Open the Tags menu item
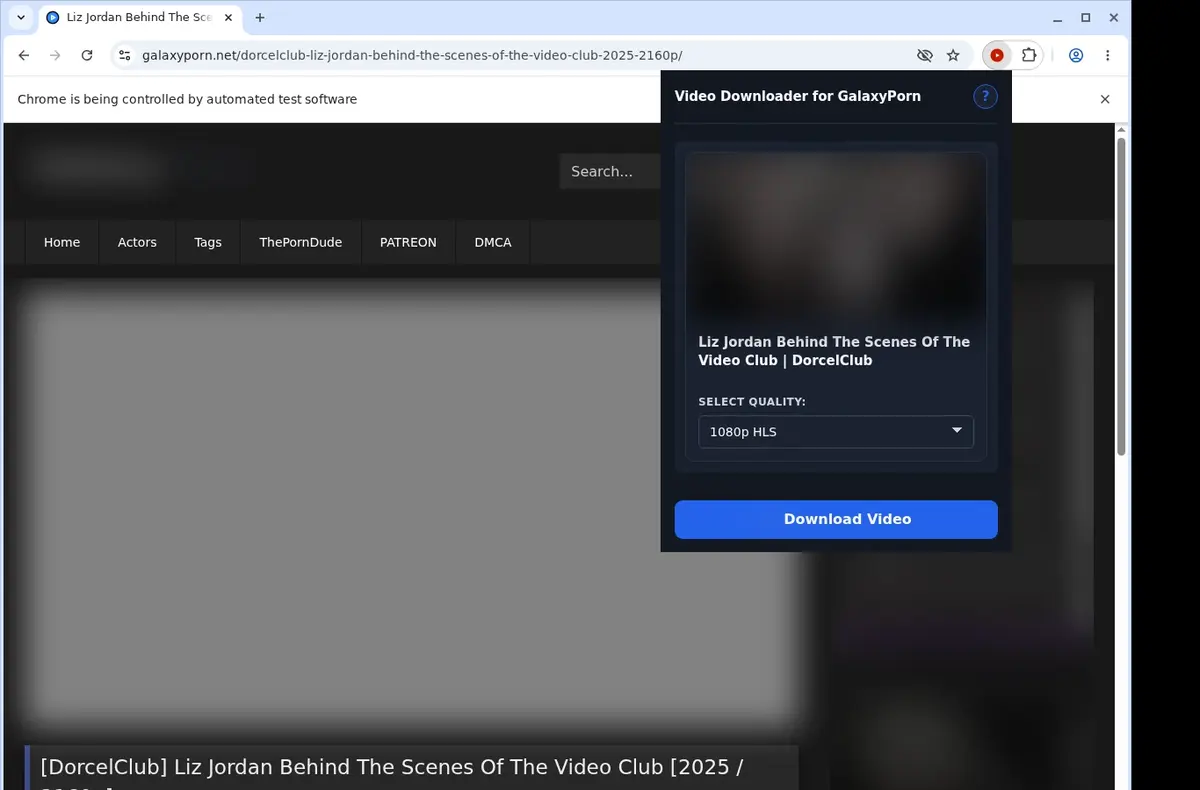 click(x=208, y=242)
